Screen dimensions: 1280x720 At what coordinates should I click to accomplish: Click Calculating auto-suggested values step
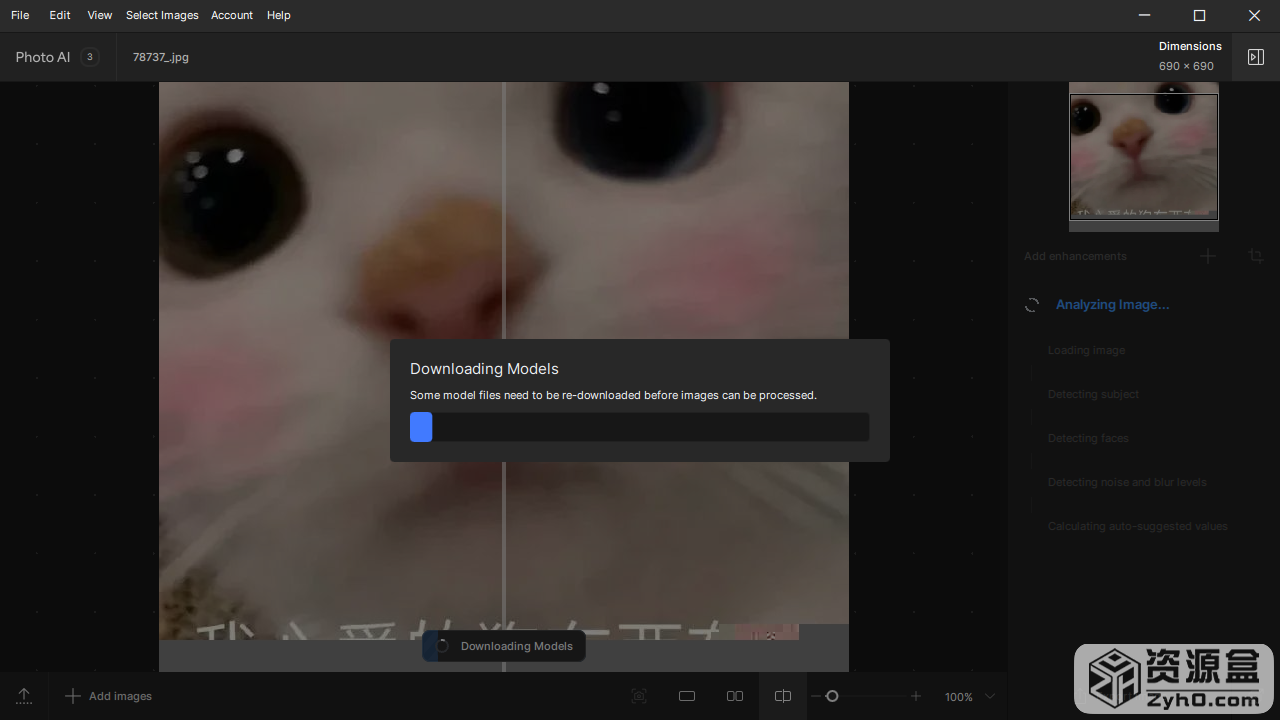coord(1137,526)
